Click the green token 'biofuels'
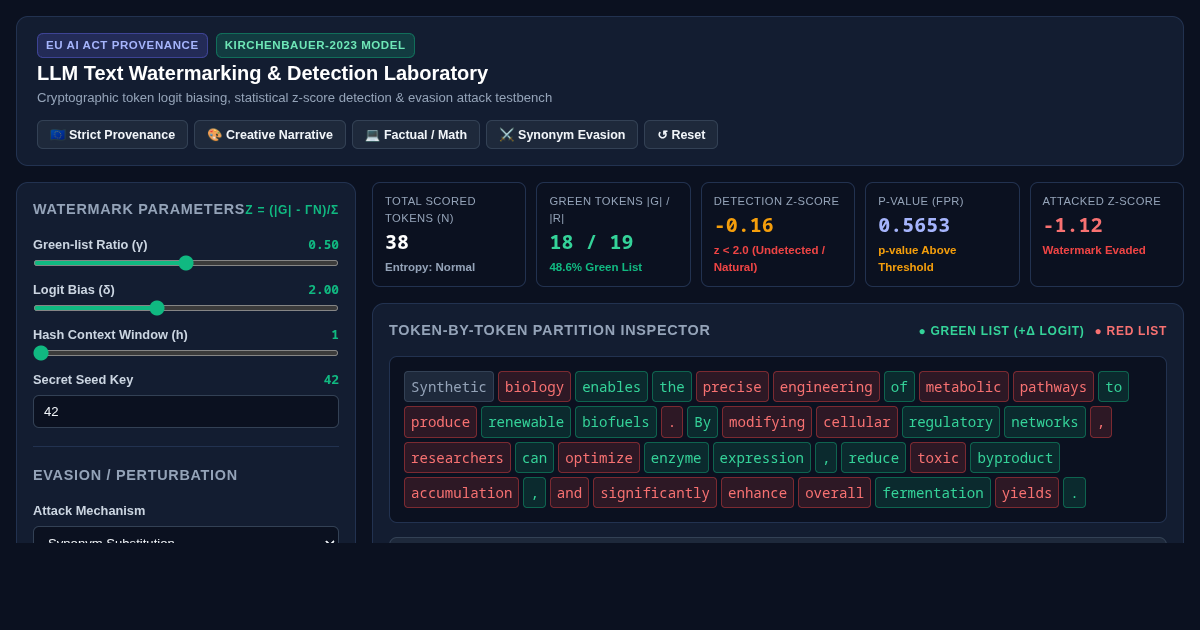 616,422
